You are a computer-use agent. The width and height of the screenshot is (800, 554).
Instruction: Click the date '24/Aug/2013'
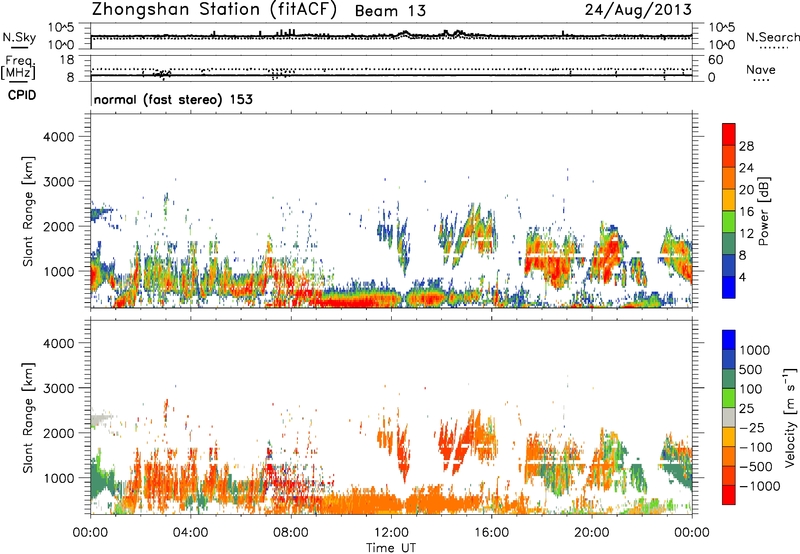pos(638,9)
